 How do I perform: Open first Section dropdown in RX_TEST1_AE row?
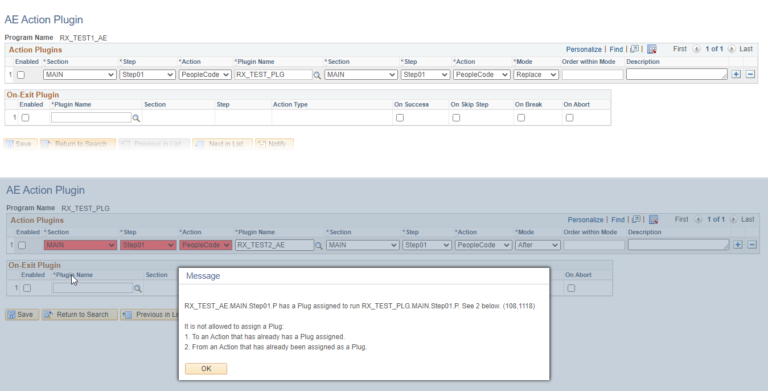(79, 74)
